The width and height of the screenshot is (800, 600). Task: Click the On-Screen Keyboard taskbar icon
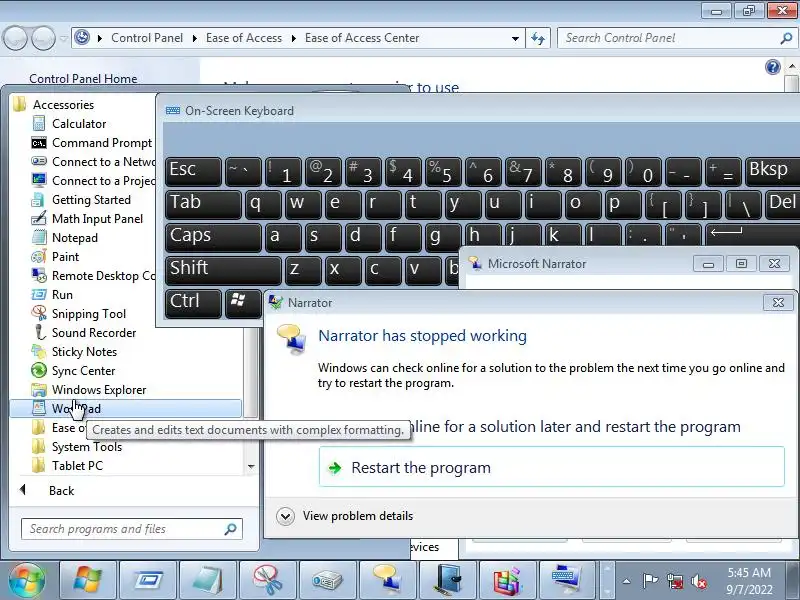pyautogui.click(x=567, y=581)
